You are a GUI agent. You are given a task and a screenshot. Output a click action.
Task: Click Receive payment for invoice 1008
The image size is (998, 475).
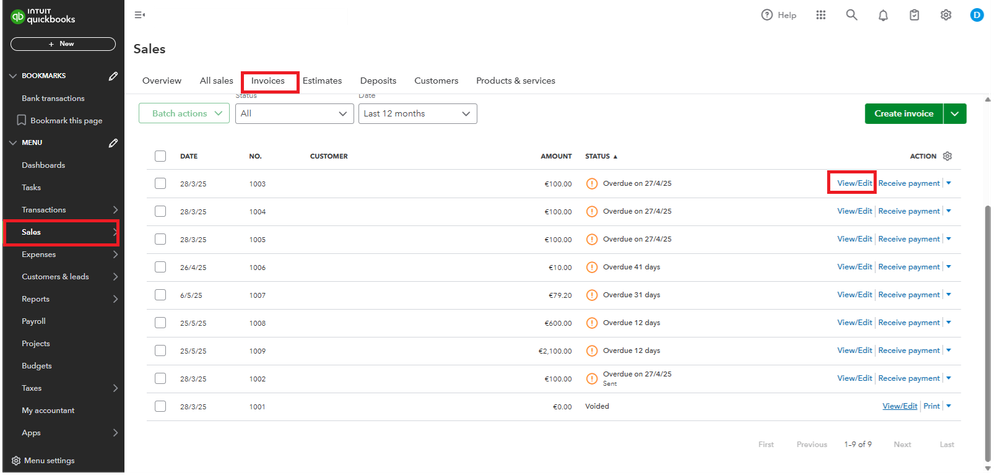tap(909, 322)
